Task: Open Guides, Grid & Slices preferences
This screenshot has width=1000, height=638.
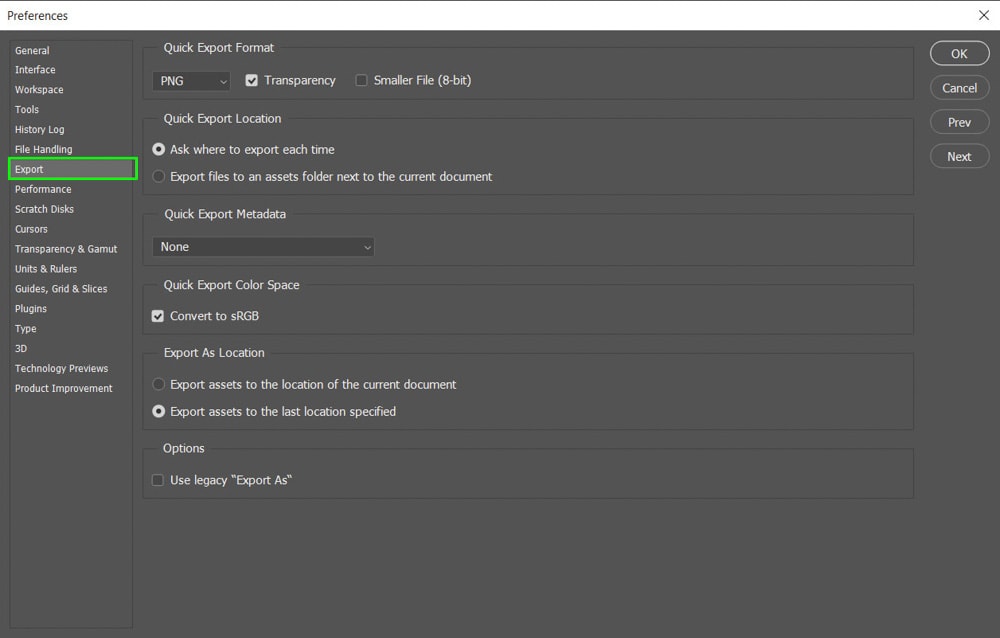Action: (x=61, y=289)
